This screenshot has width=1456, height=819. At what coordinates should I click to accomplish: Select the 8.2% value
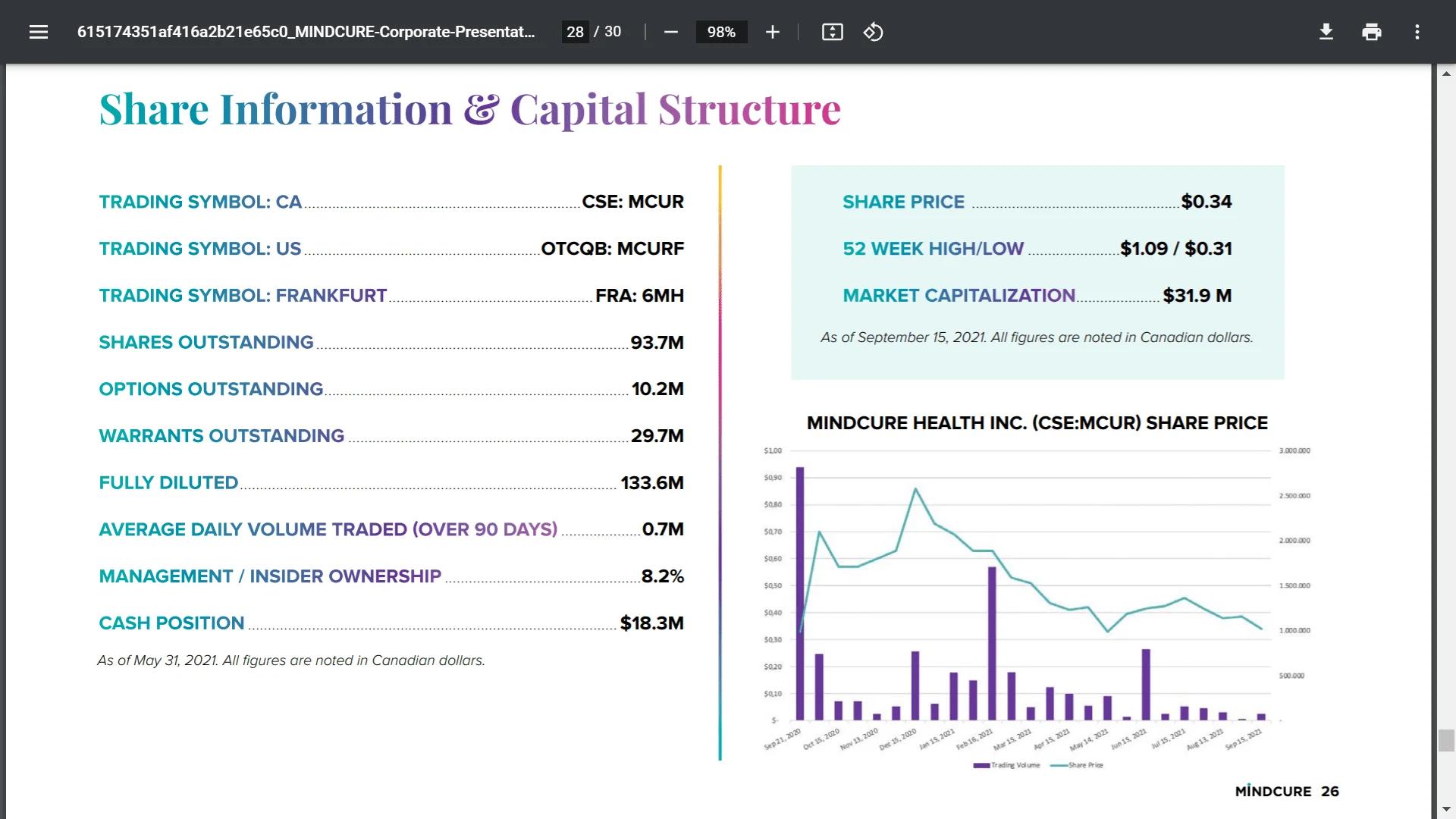662,576
